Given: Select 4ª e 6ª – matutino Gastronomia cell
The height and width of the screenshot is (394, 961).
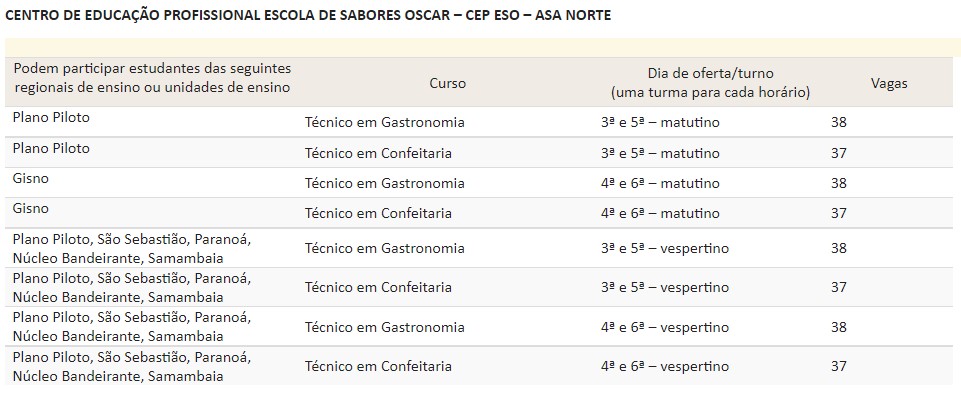Looking at the screenshot, I should [661, 183].
